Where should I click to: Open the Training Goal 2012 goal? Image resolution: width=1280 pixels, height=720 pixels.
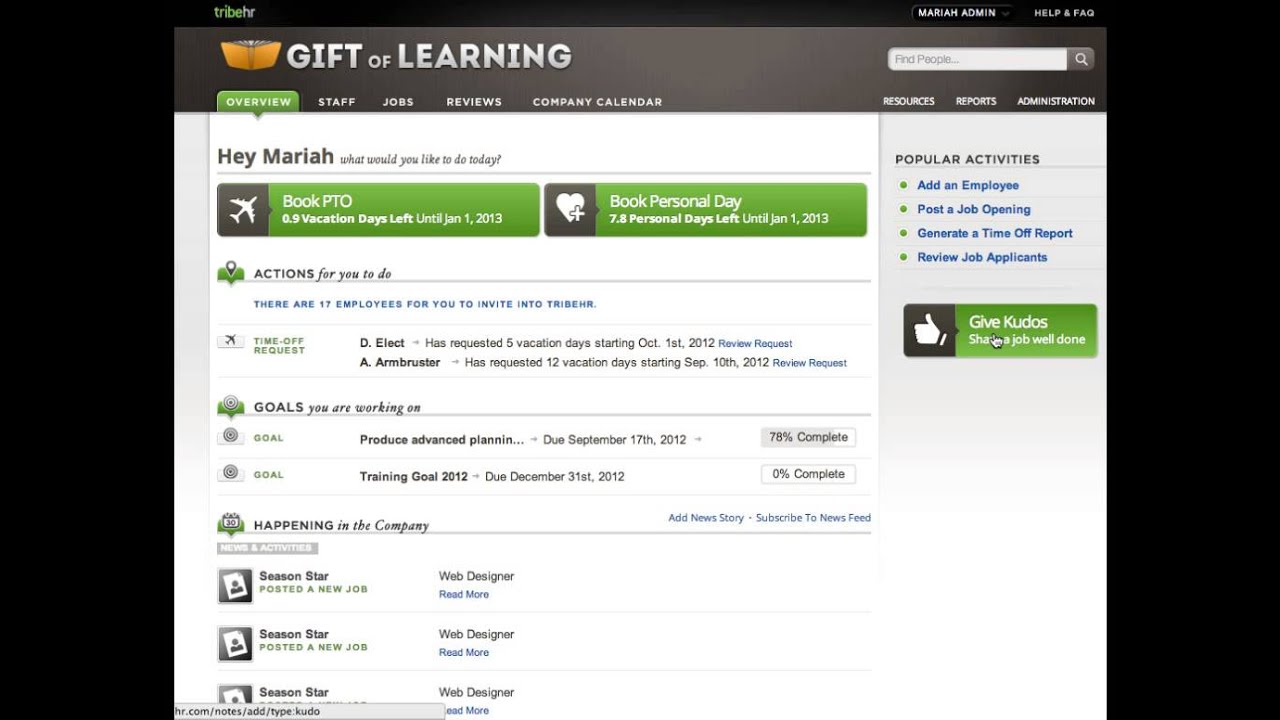click(x=414, y=476)
